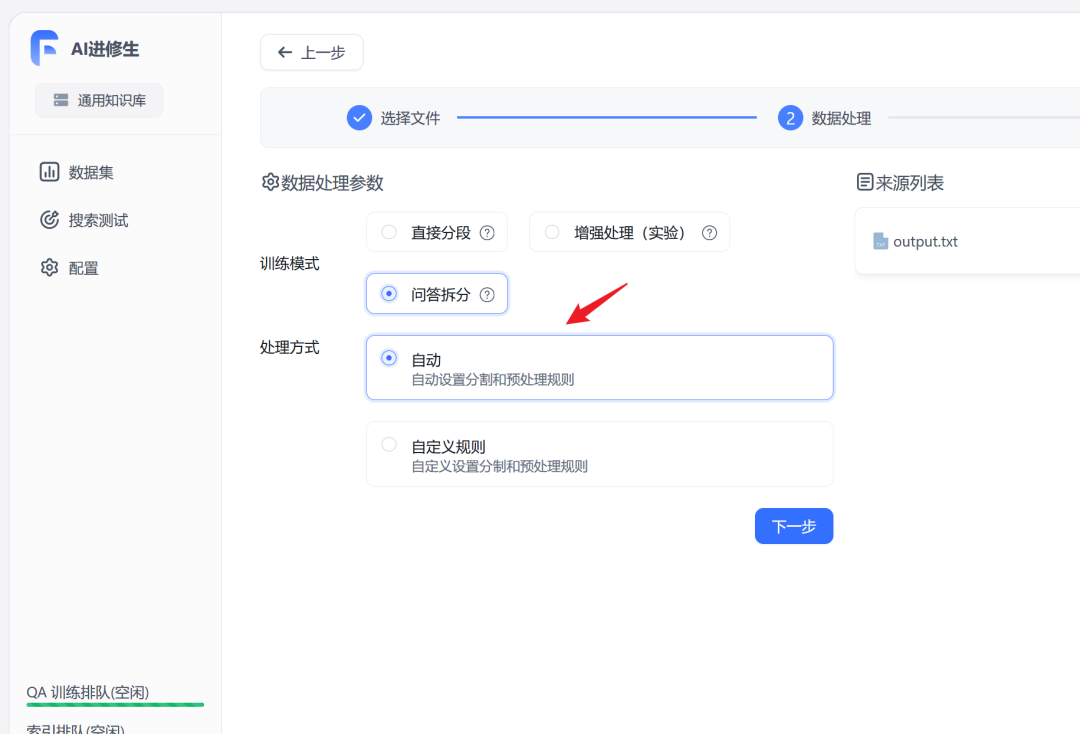Go back with the 上一步 button
The width and height of the screenshot is (1080, 734).
coord(311,52)
